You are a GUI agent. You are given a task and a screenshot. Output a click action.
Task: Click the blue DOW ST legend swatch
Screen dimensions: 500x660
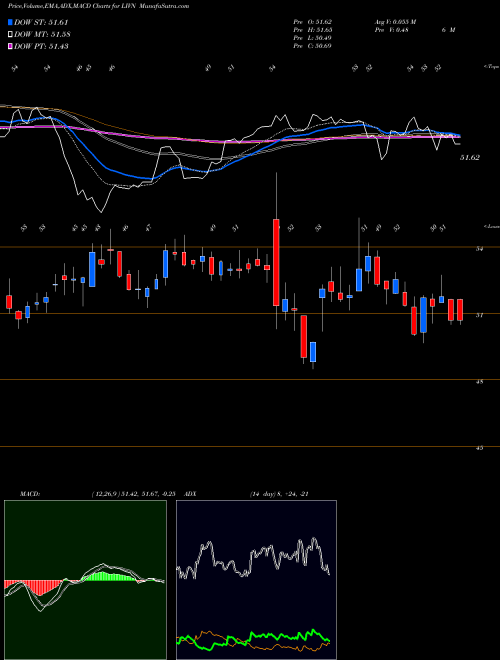[11, 23]
